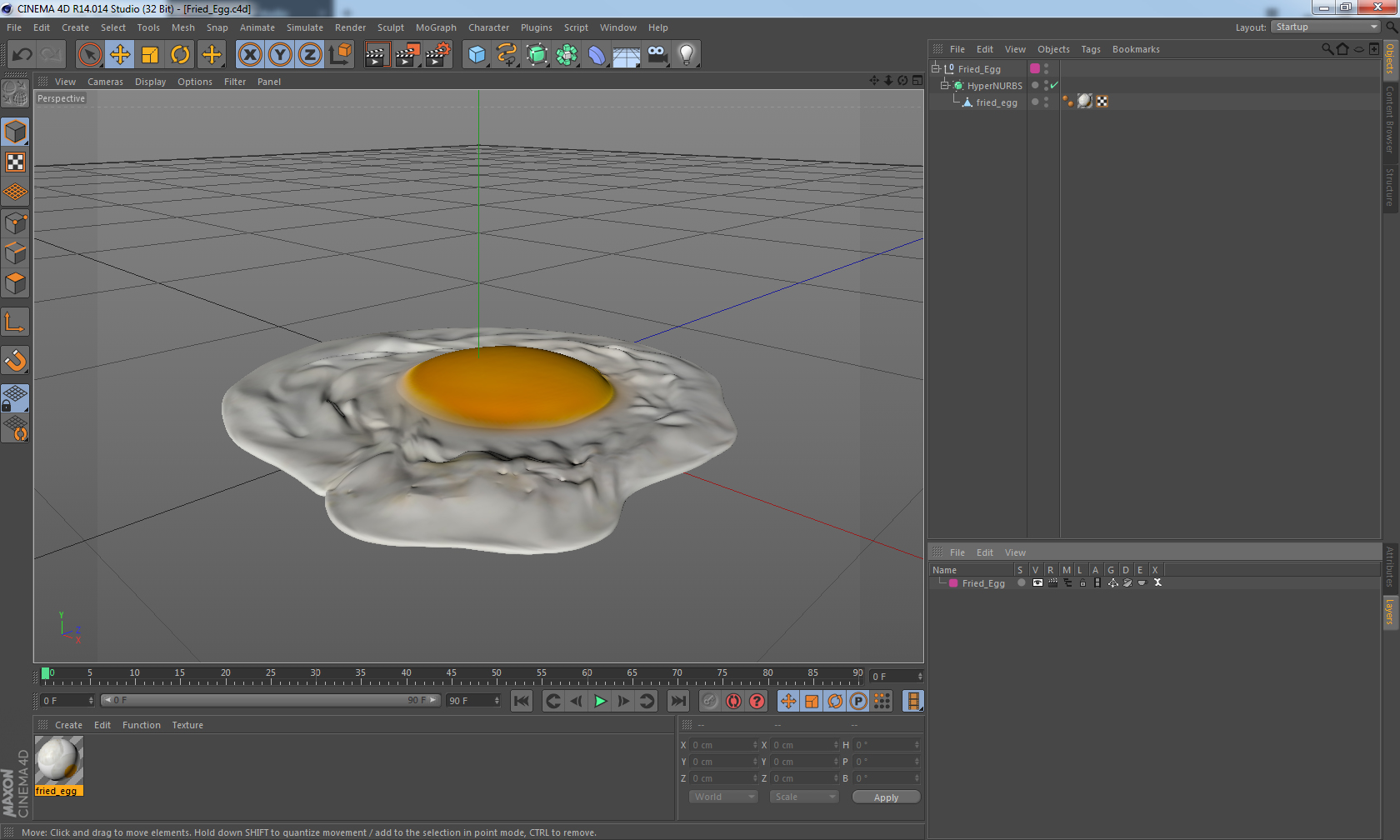Render active view clapperboard
Image resolution: width=1400 pixels, height=840 pixels.
377,55
